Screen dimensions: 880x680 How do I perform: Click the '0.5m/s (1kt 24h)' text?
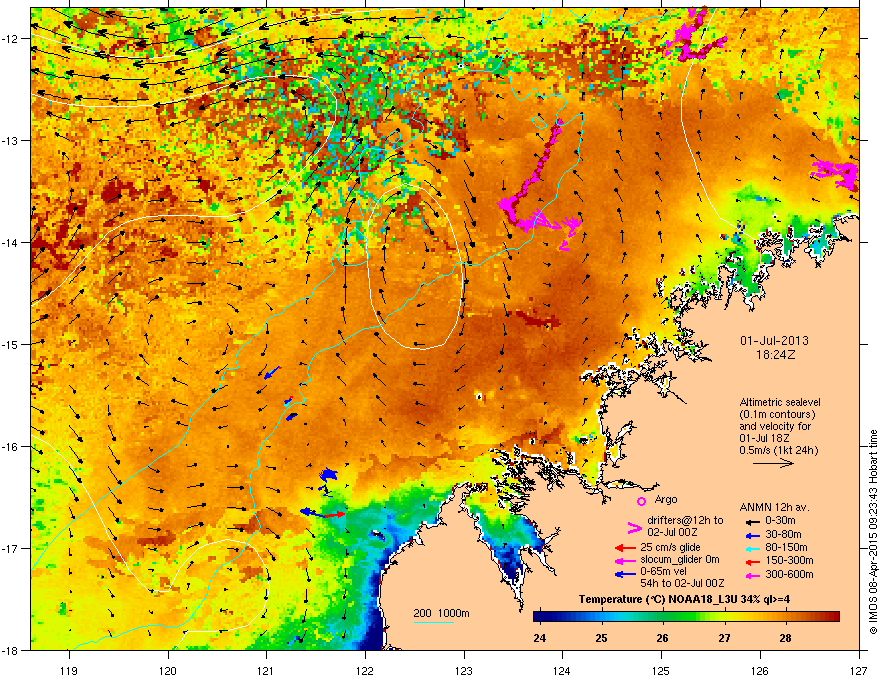coord(778,450)
